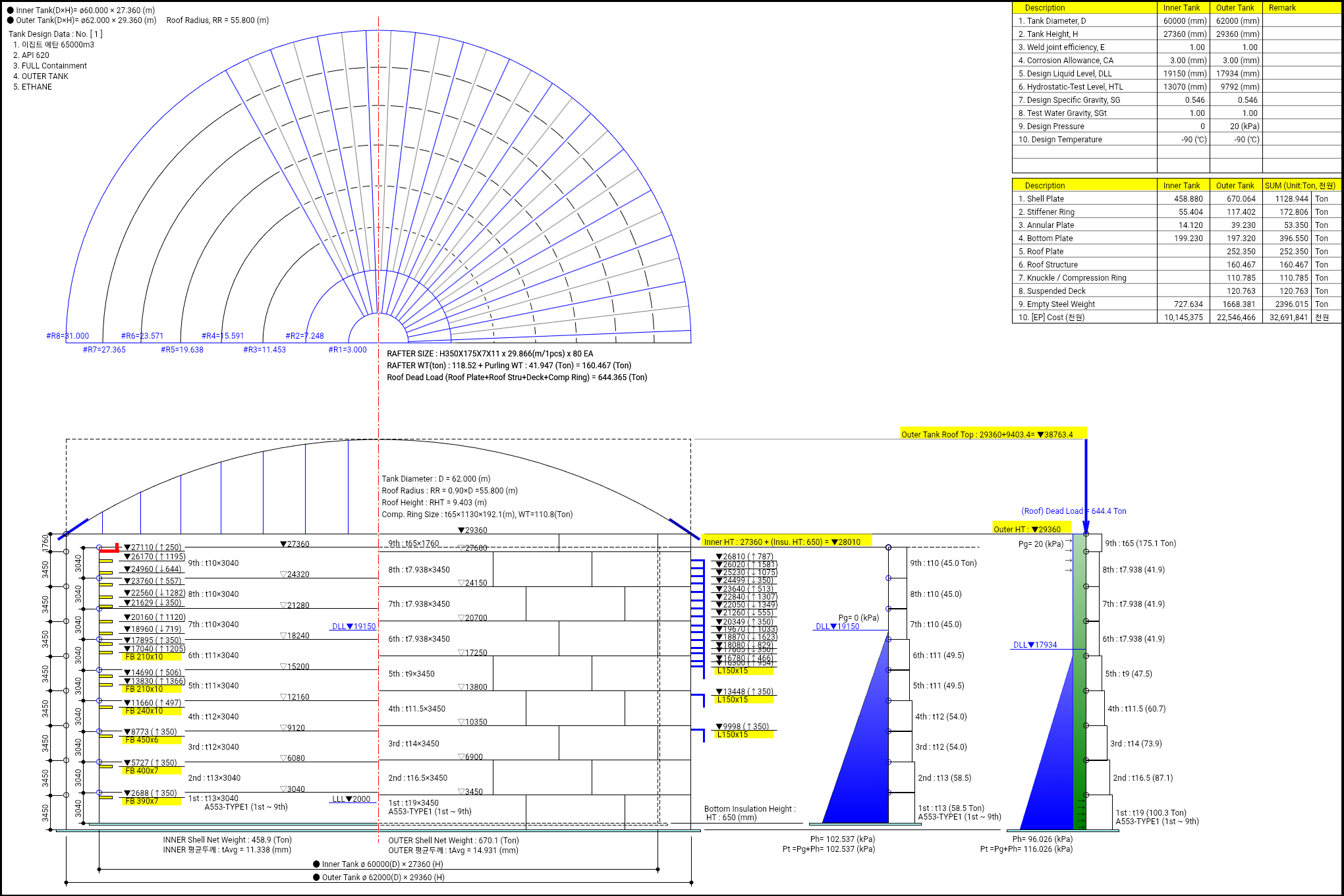The width and height of the screenshot is (1344, 896).
Task: Click '7. Knuckle / Compression Ring' row label
Action: click(1073, 278)
